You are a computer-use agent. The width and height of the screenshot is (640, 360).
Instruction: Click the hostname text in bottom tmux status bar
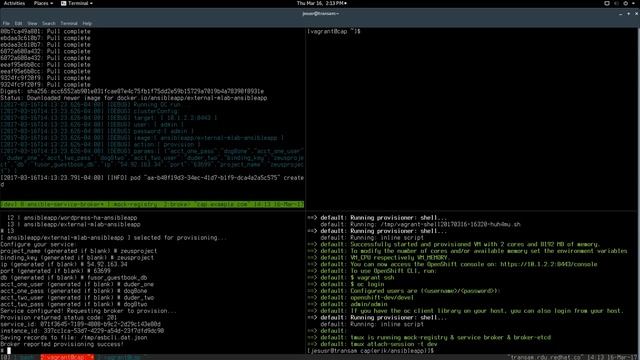coord(547,357)
